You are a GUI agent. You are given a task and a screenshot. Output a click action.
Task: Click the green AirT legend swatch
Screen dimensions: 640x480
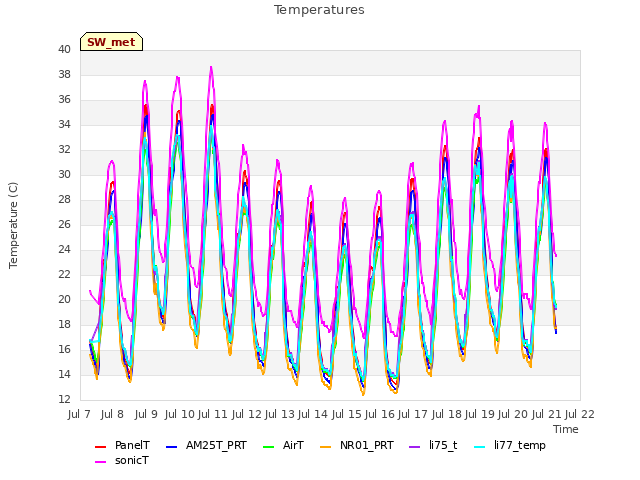coord(269,447)
